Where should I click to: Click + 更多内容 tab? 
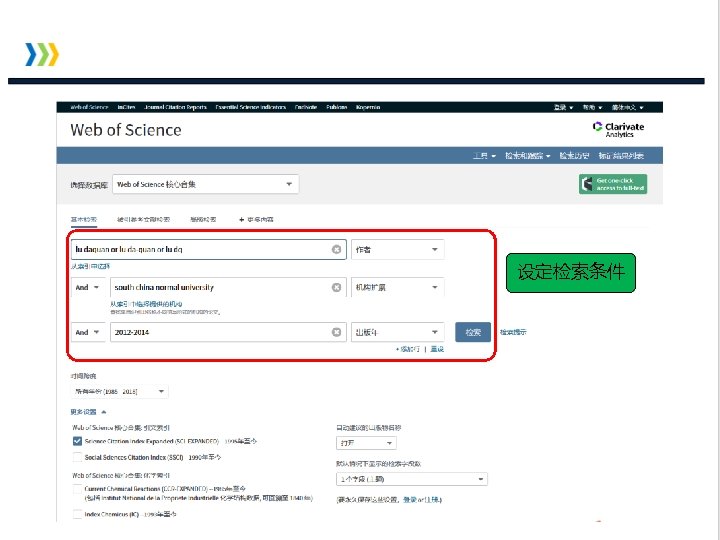[256, 219]
